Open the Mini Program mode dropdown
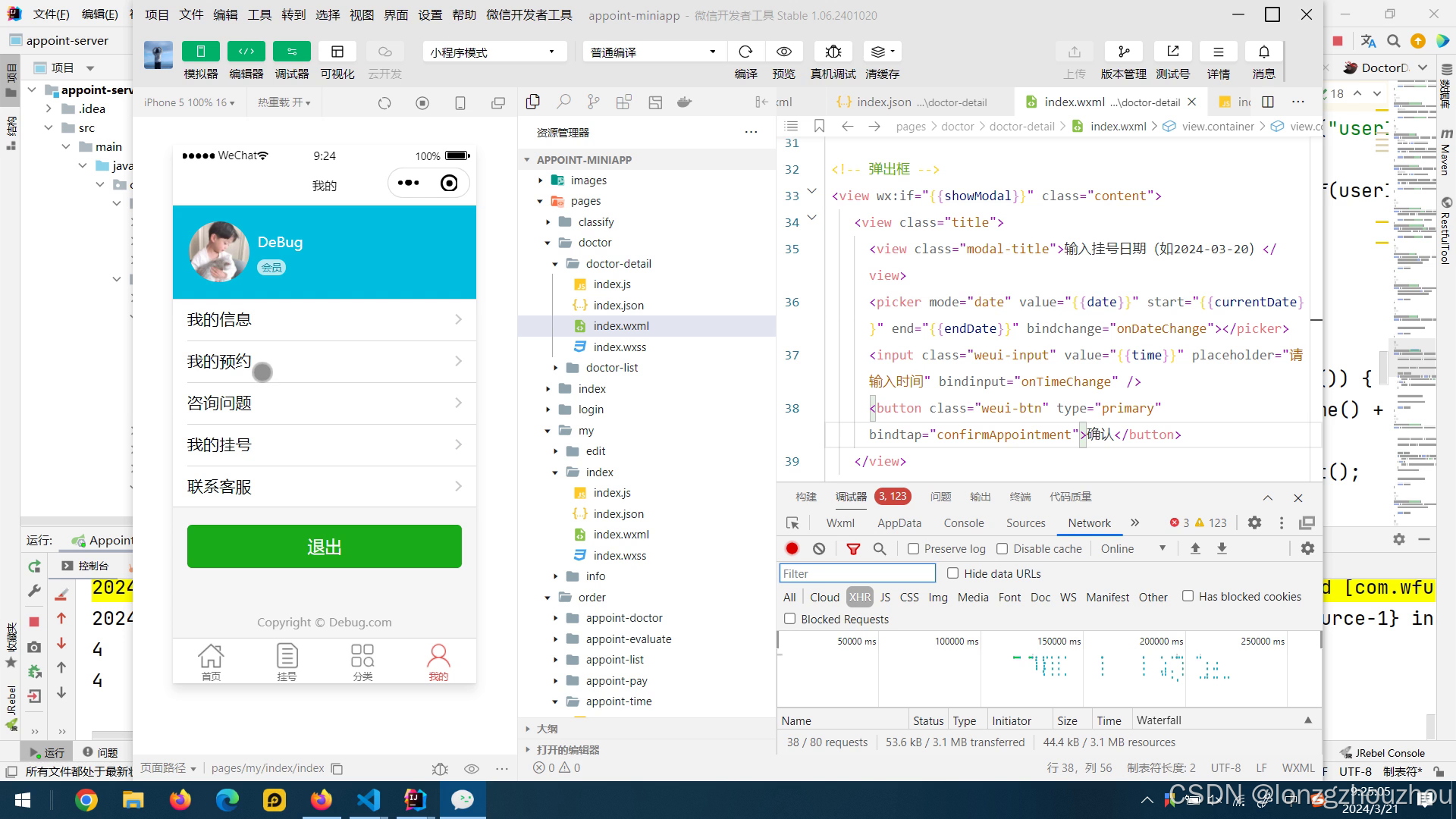The width and height of the screenshot is (1456, 819). coord(494,52)
